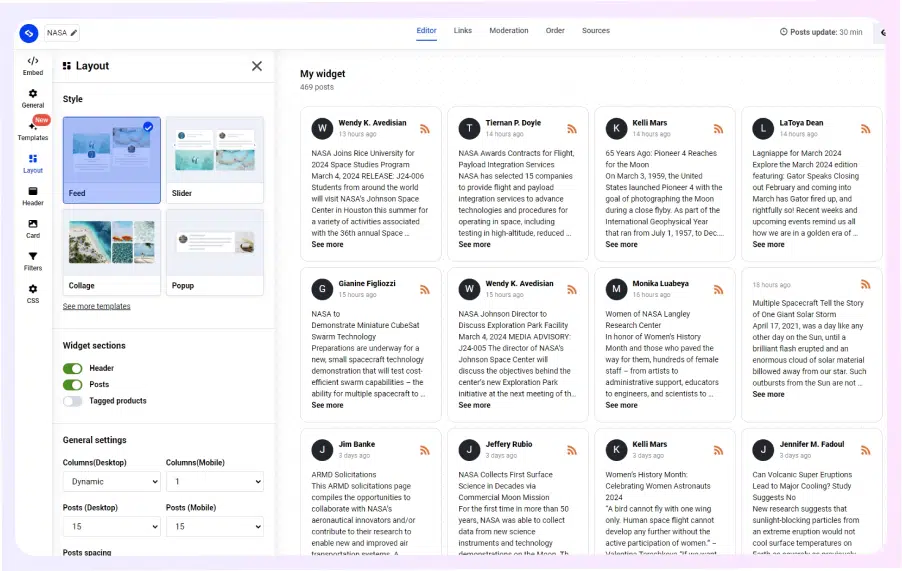
Task: Close the Layout panel
Action: pos(257,66)
